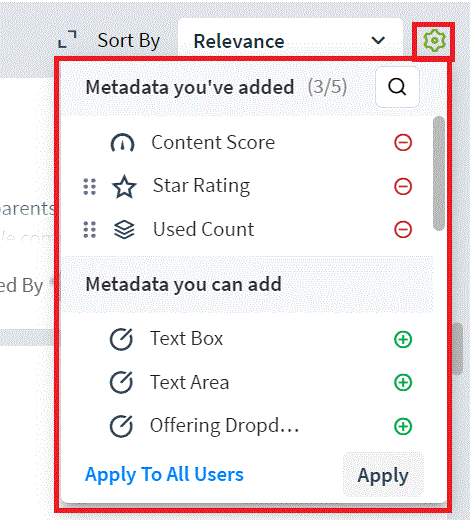Remove Star Rating with red minus
Viewport: 470px width, 520px height.
(x=403, y=186)
